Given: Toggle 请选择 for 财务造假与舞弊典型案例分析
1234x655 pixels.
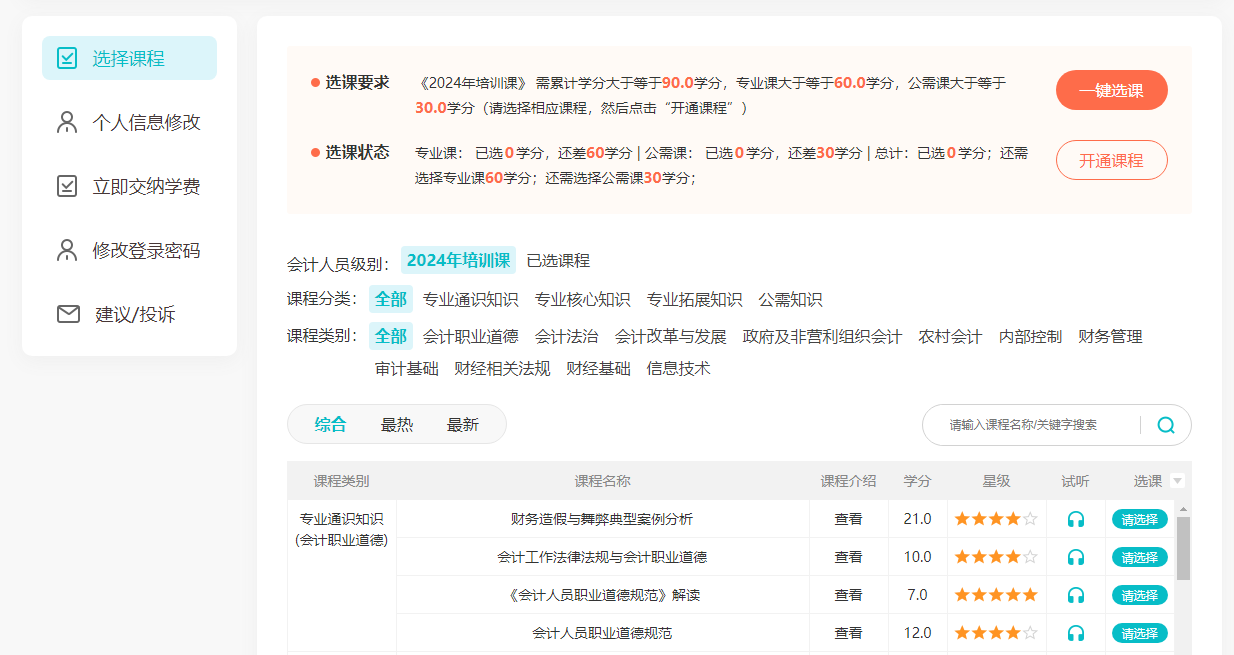Looking at the screenshot, I should click(1139, 519).
